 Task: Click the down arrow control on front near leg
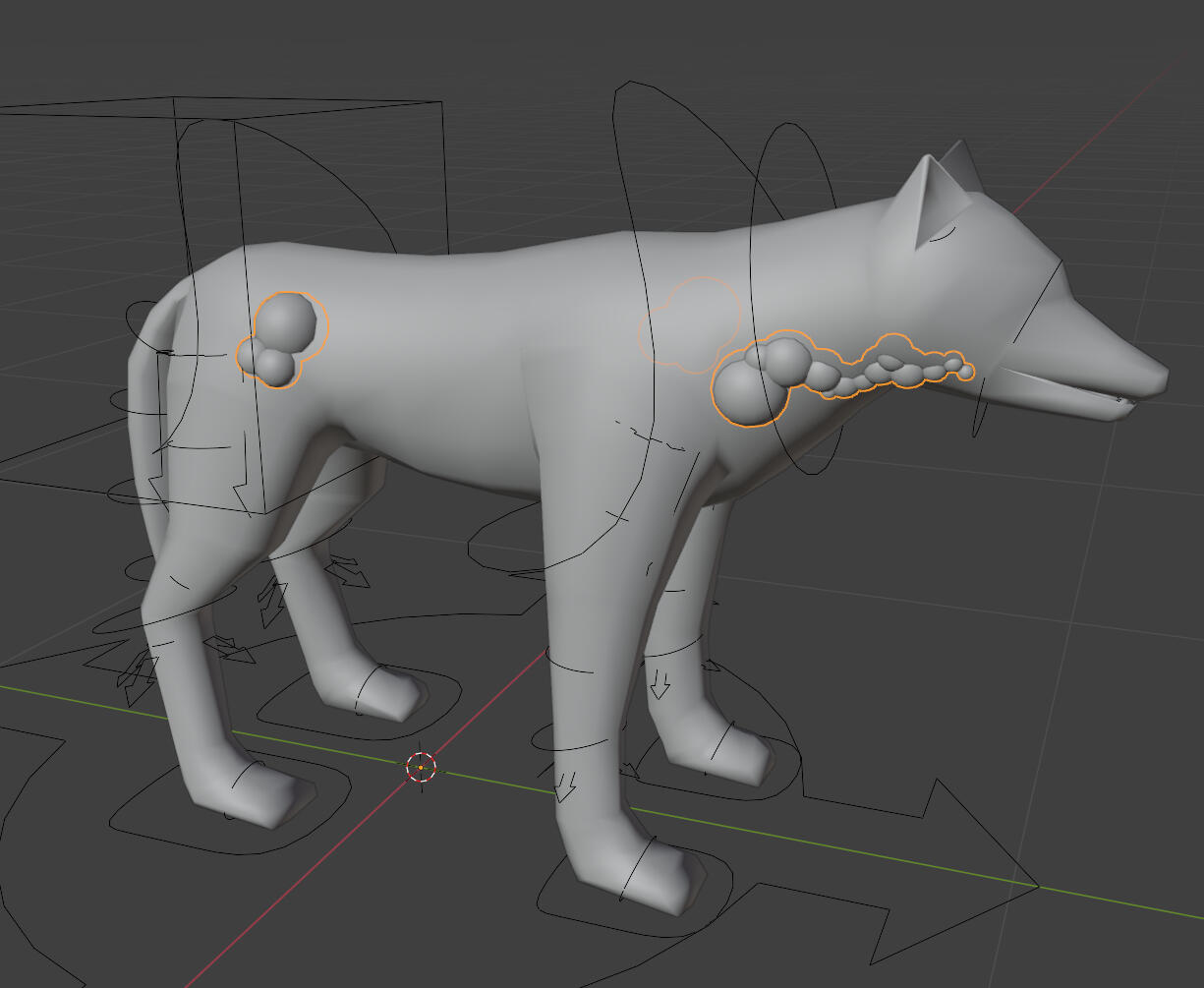point(565,786)
